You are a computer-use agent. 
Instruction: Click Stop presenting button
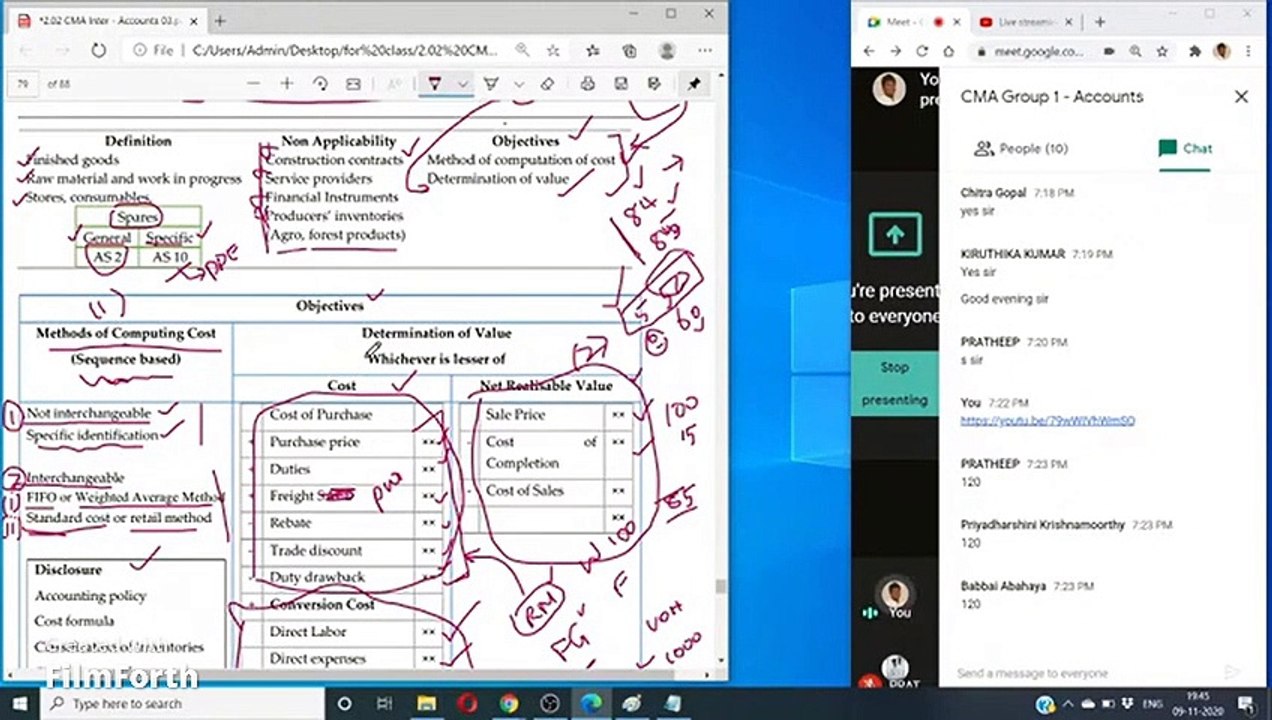894,383
